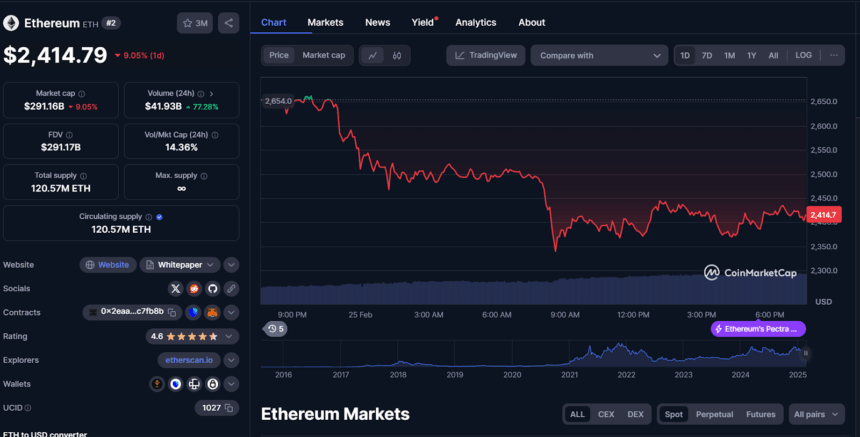Open the All pairs dropdown

tap(816, 415)
